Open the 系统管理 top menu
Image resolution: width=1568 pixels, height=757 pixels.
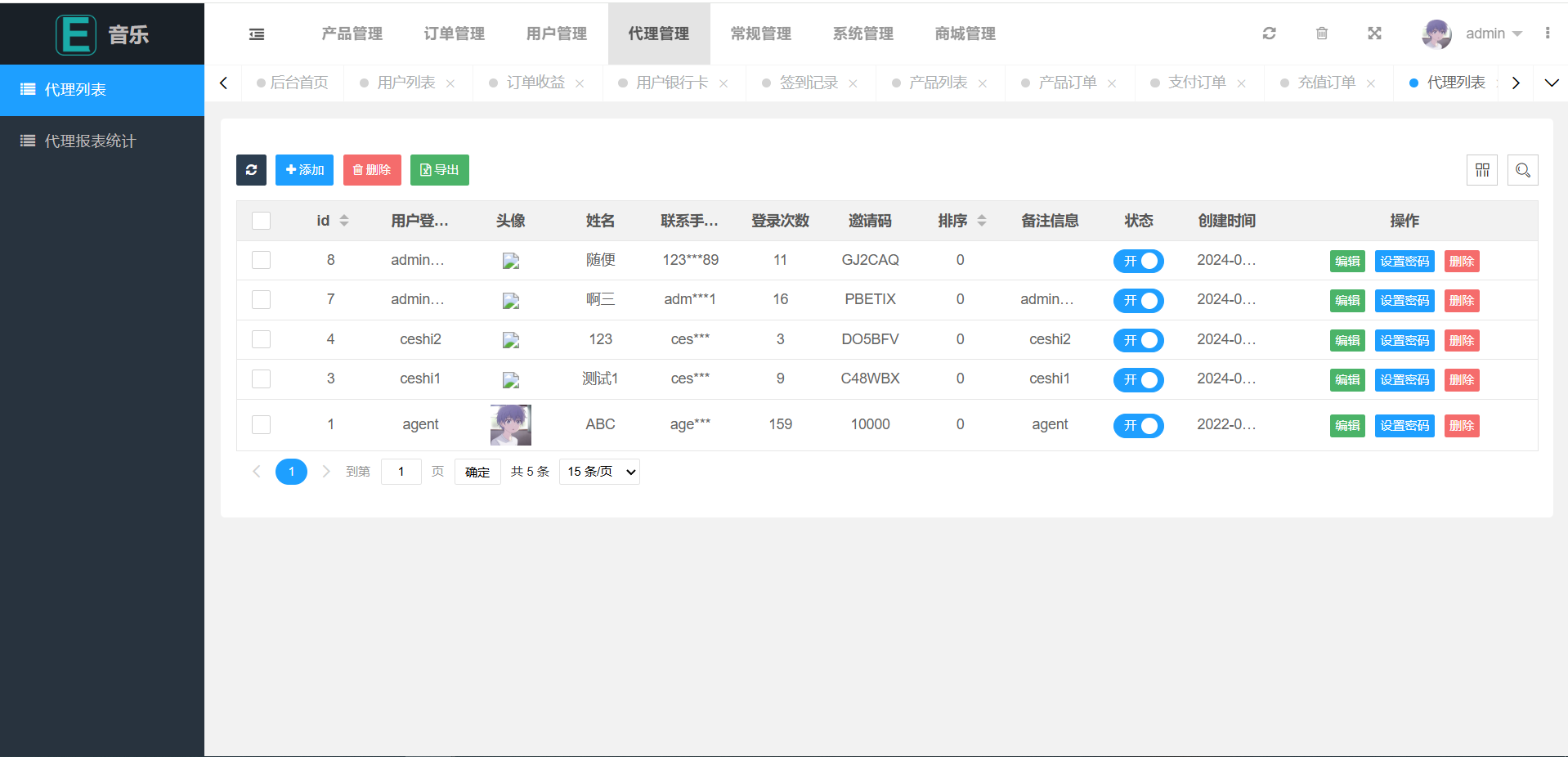(862, 34)
